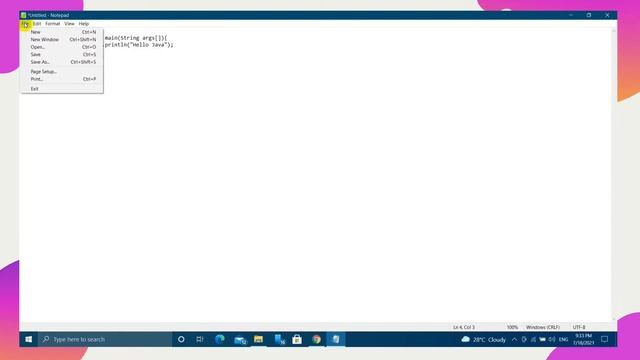This screenshot has height=360, width=640.
Task: Click the ENG language indicator
Action: pyautogui.click(x=564, y=340)
